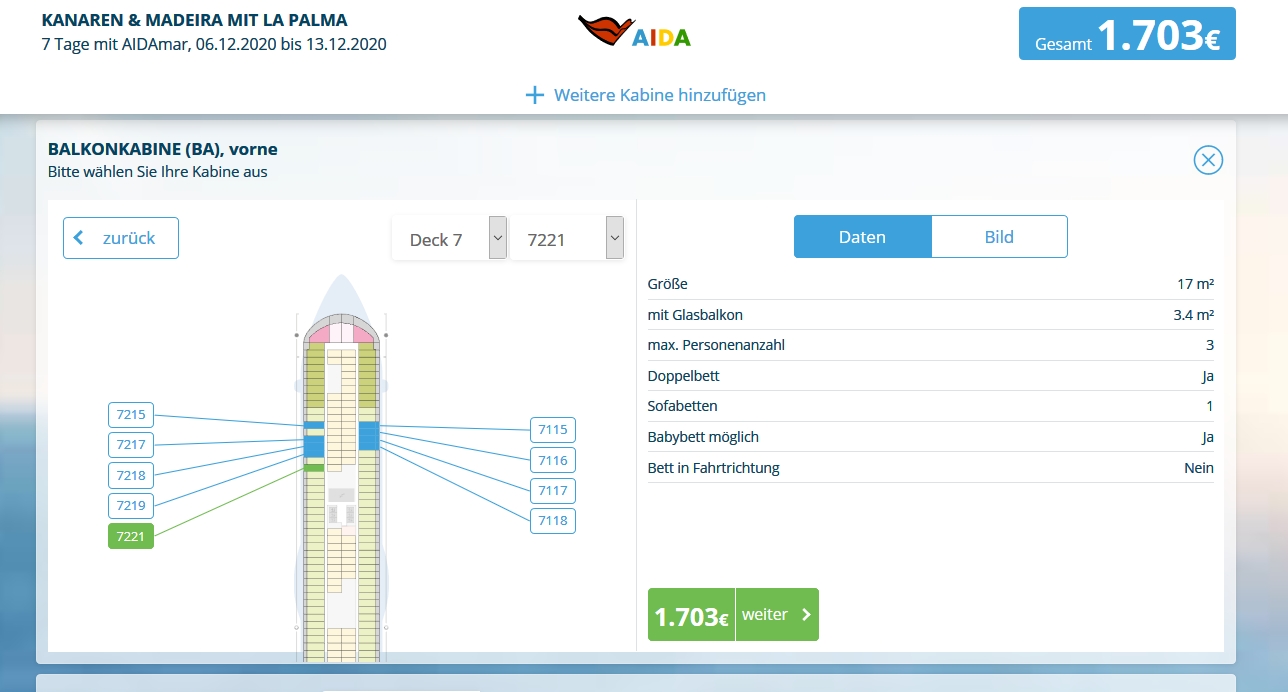Viewport: 1288px width, 692px height.
Task: Close the Balkonkabine selection panel
Action: pyautogui.click(x=1208, y=160)
